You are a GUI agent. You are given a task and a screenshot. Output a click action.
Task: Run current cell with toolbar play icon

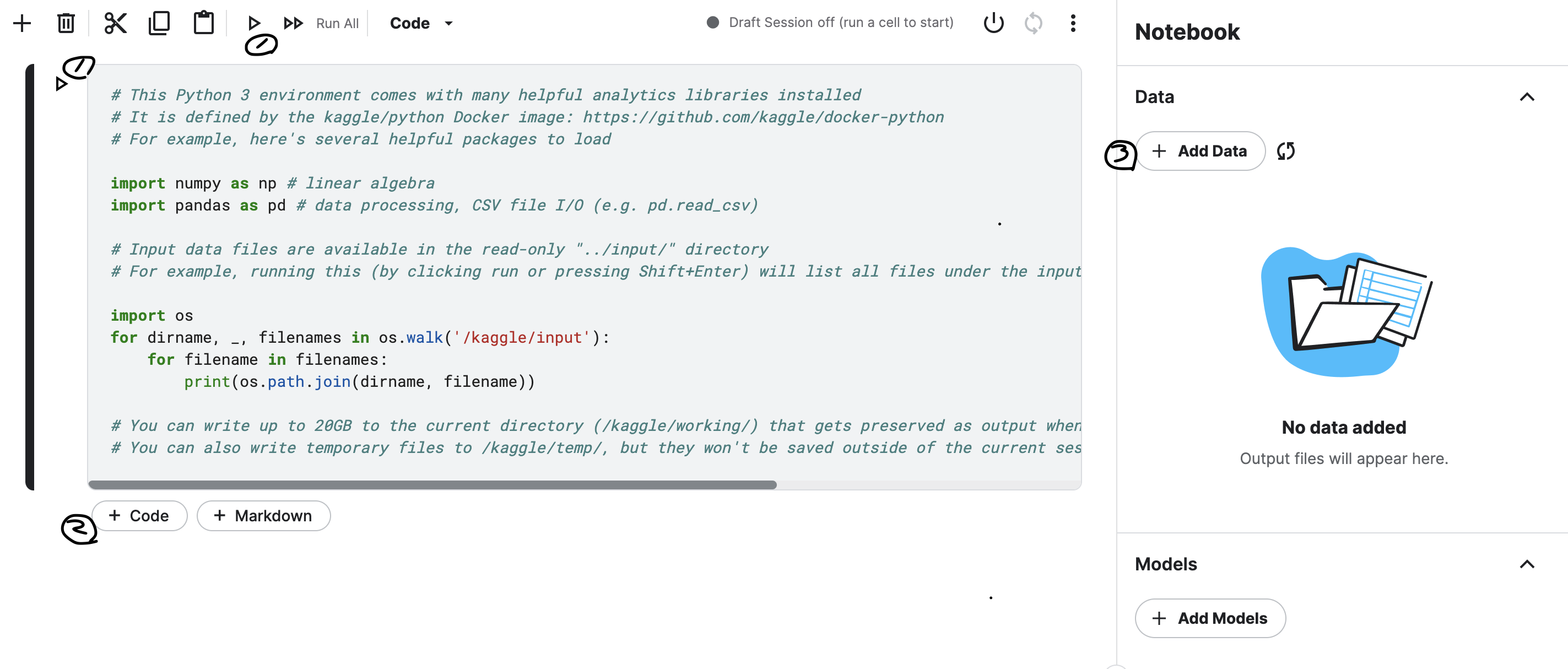click(x=254, y=23)
